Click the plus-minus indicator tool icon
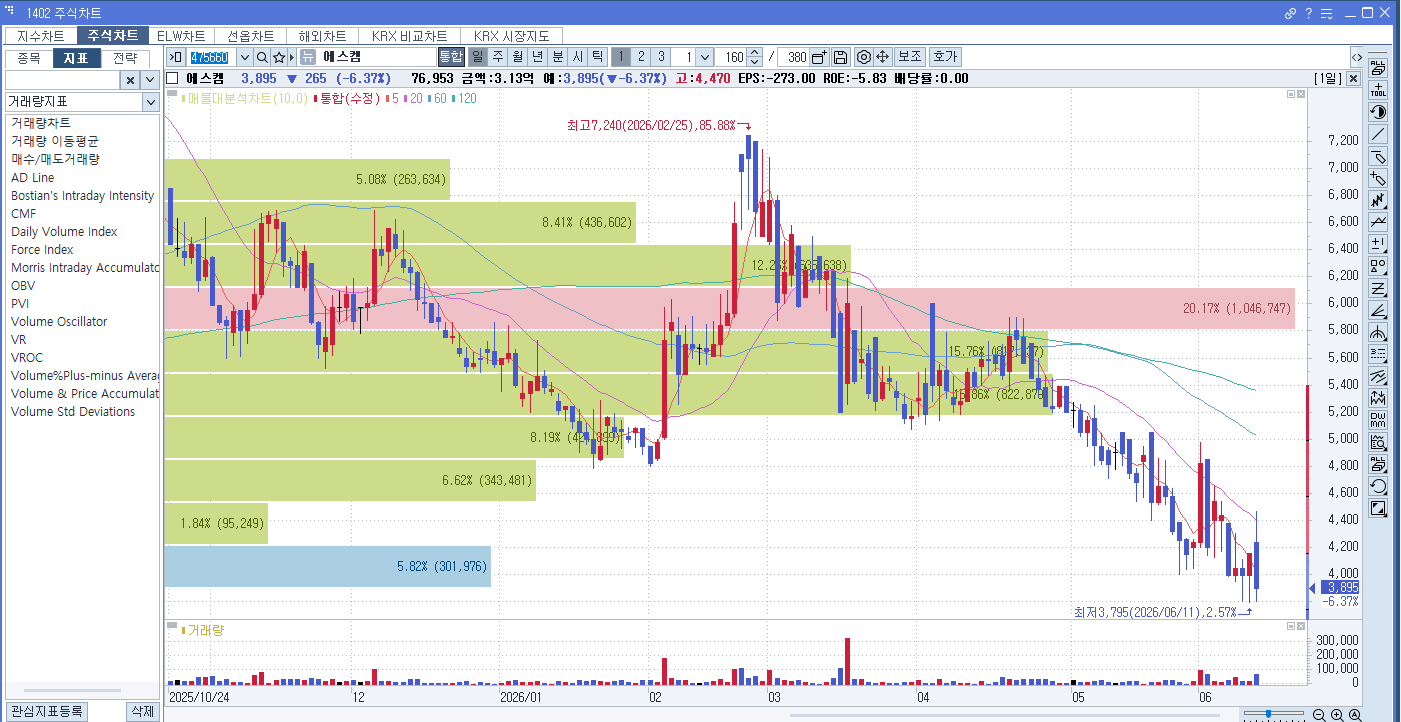 point(1378,244)
